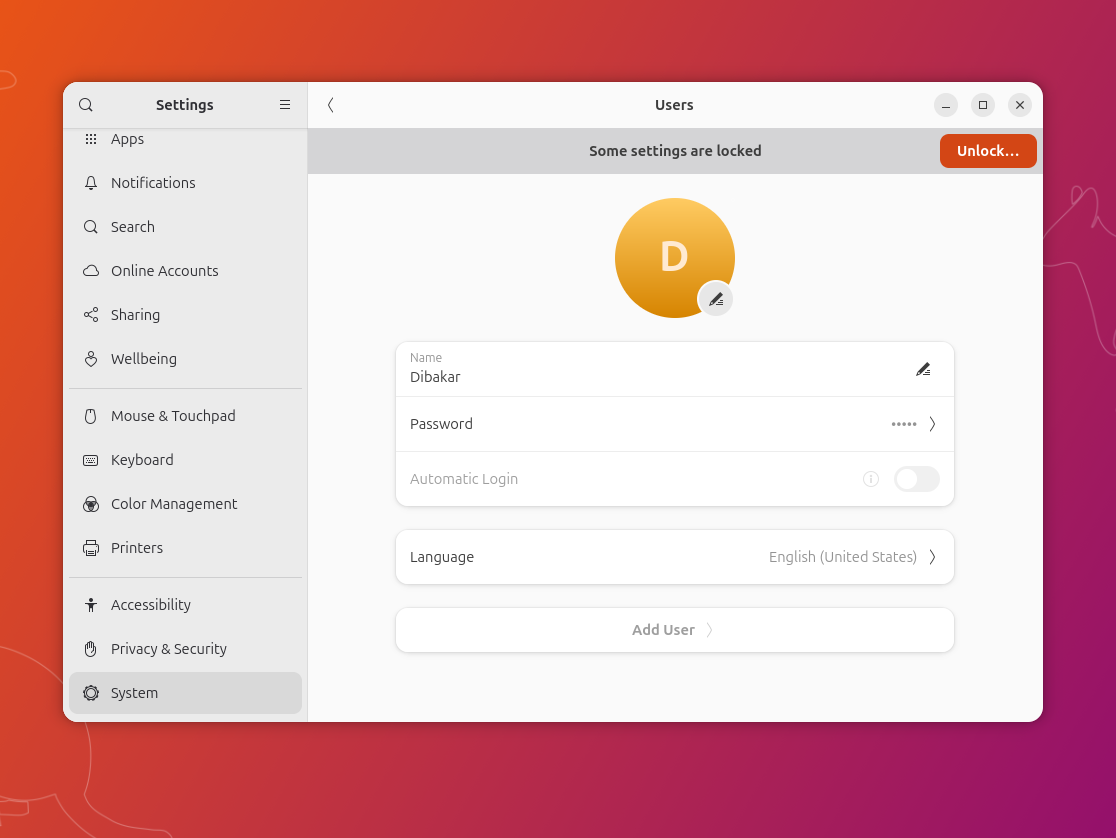Click the Unlock… button
Image resolution: width=1116 pixels, height=838 pixels.
click(988, 151)
